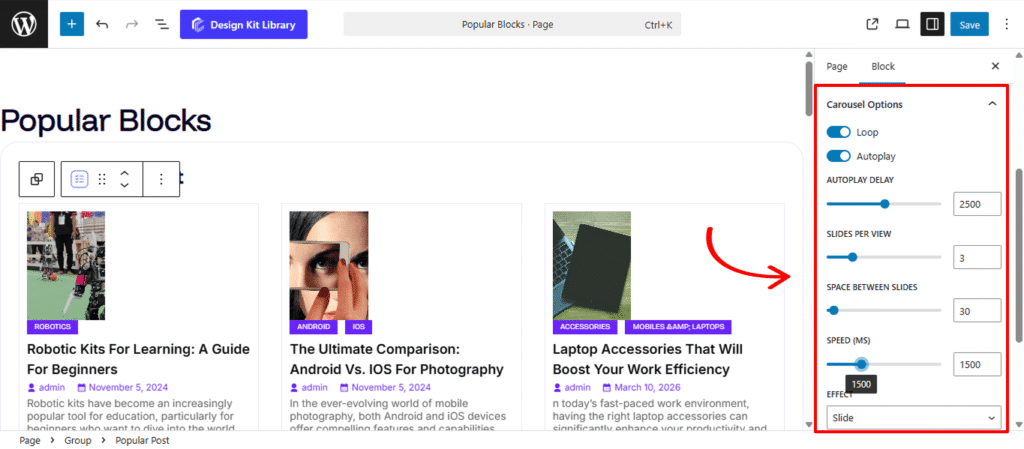Click the Design Kit Library button
The height and width of the screenshot is (449, 1024).
tap(244, 24)
